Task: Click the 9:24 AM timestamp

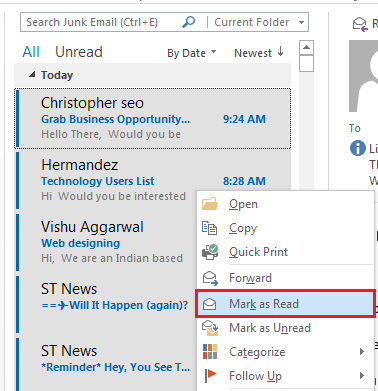Action: pyautogui.click(x=244, y=119)
